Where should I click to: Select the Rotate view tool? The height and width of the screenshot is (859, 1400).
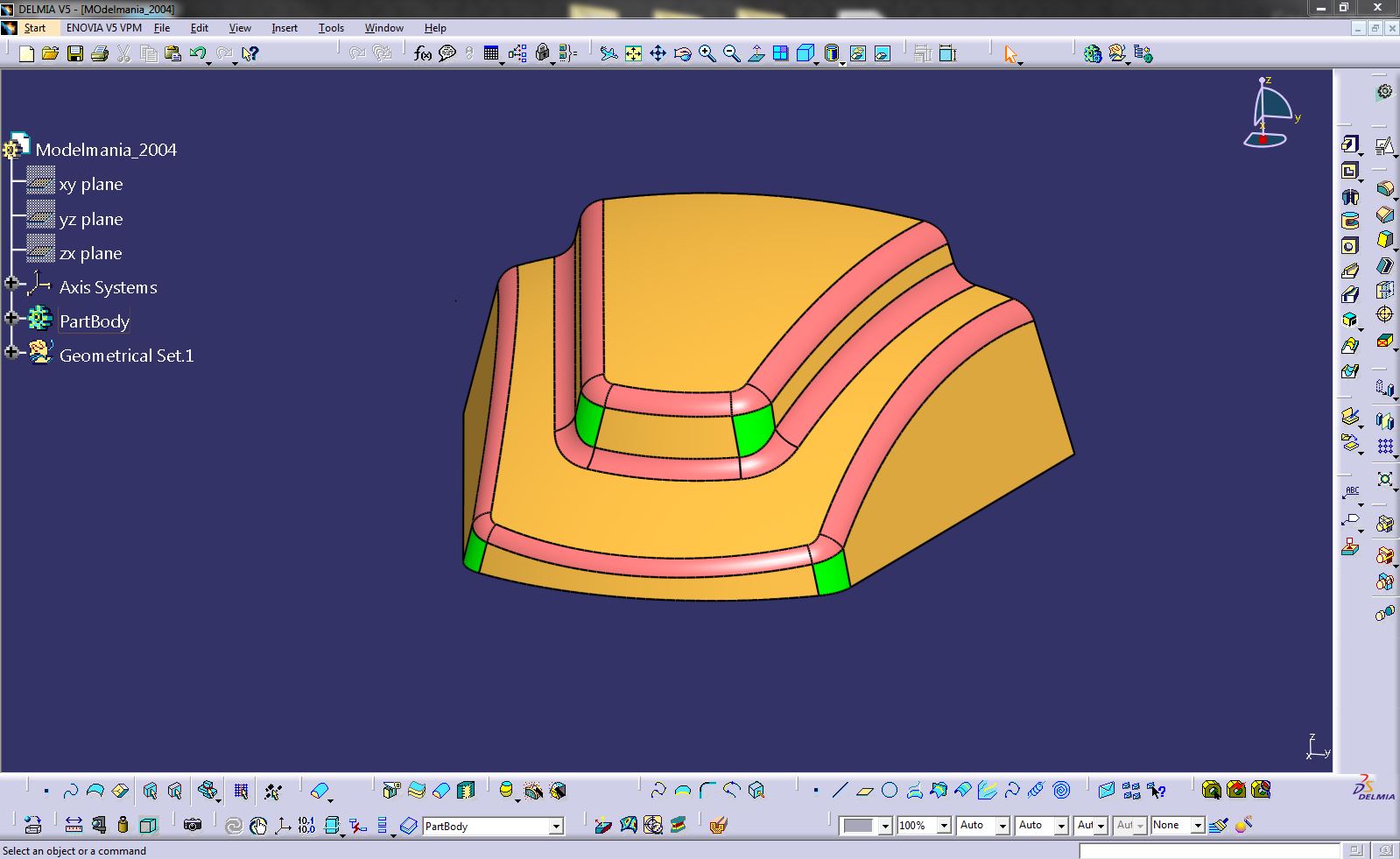(x=682, y=53)
